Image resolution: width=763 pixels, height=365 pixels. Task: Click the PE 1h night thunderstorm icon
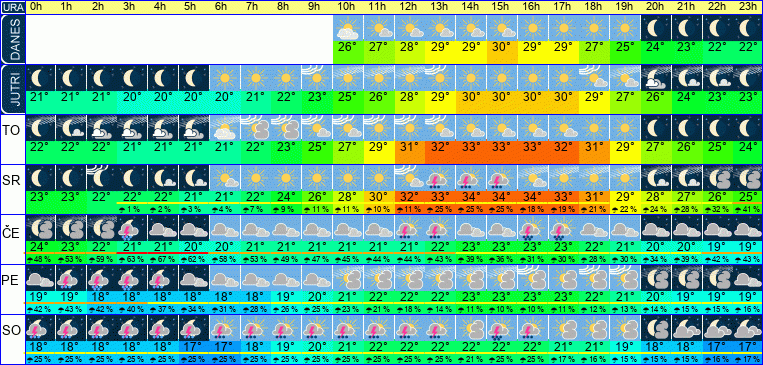click(71, 278)
